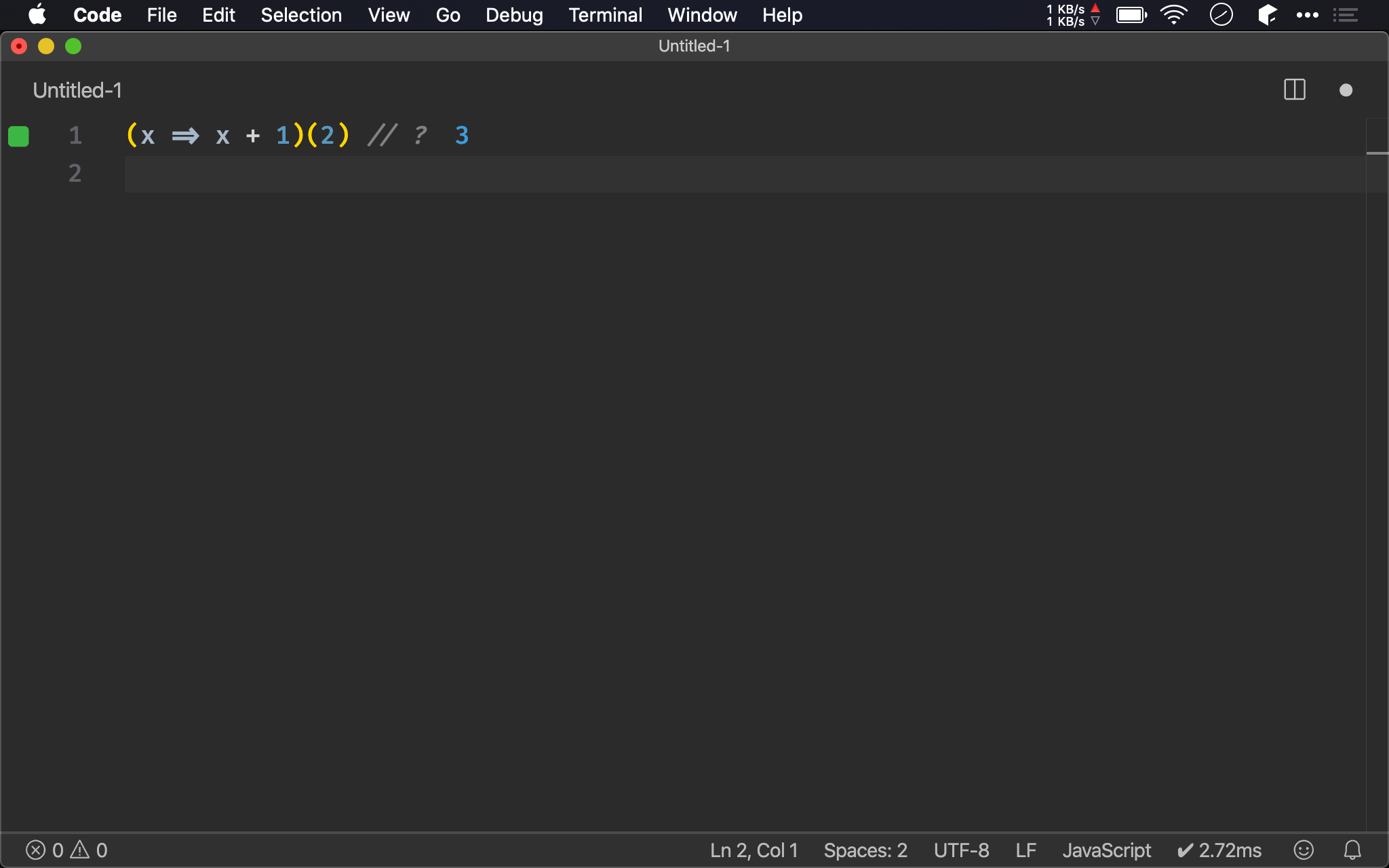Screen dimensions: 1389x868
Task: Open the errors and warnings status
Action: pos(66,850)
